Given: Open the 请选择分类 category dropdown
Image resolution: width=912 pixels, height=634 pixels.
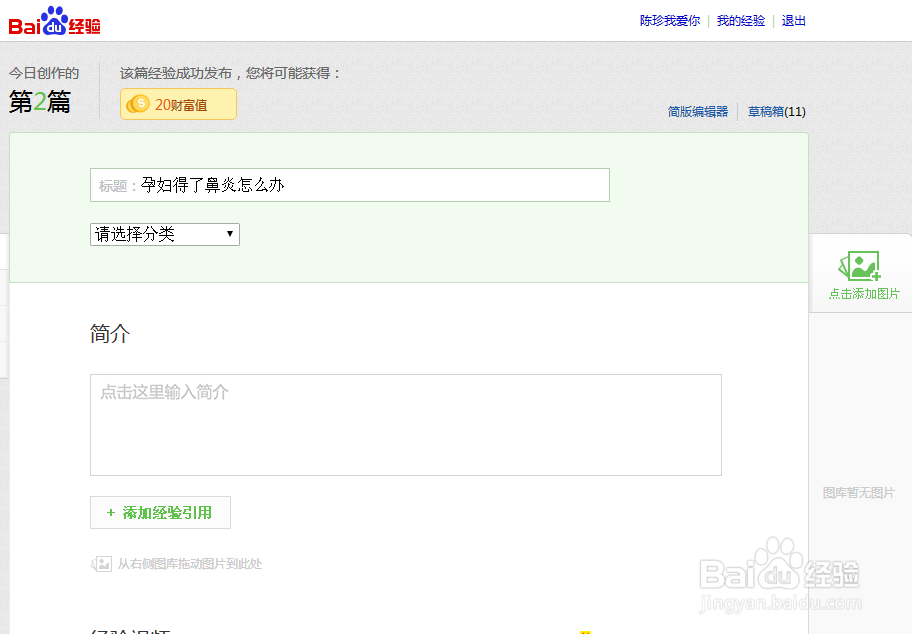Looking at the screenshot, I should click(164, 234).
